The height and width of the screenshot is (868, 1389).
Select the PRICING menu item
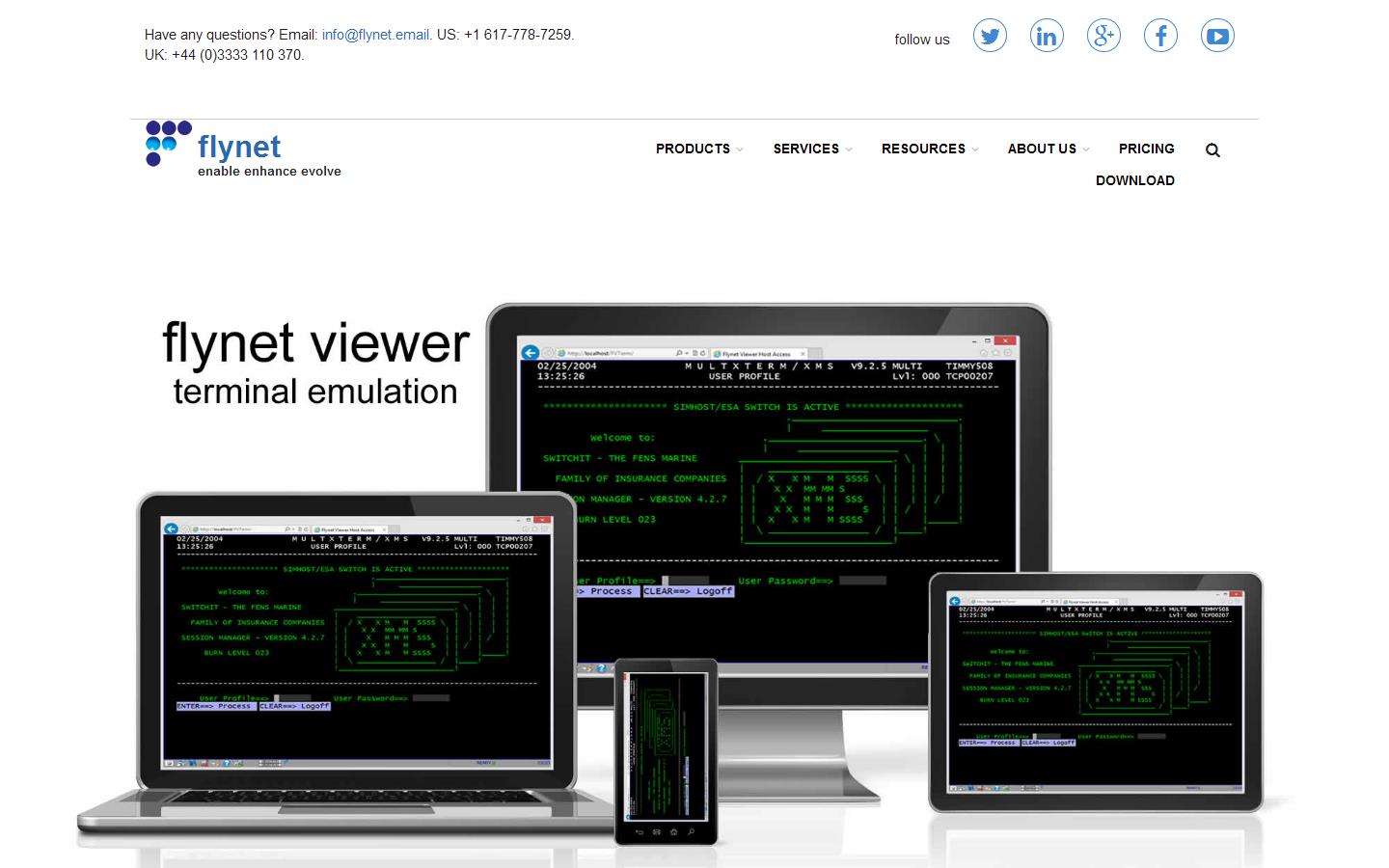(x=1146, y=149)
